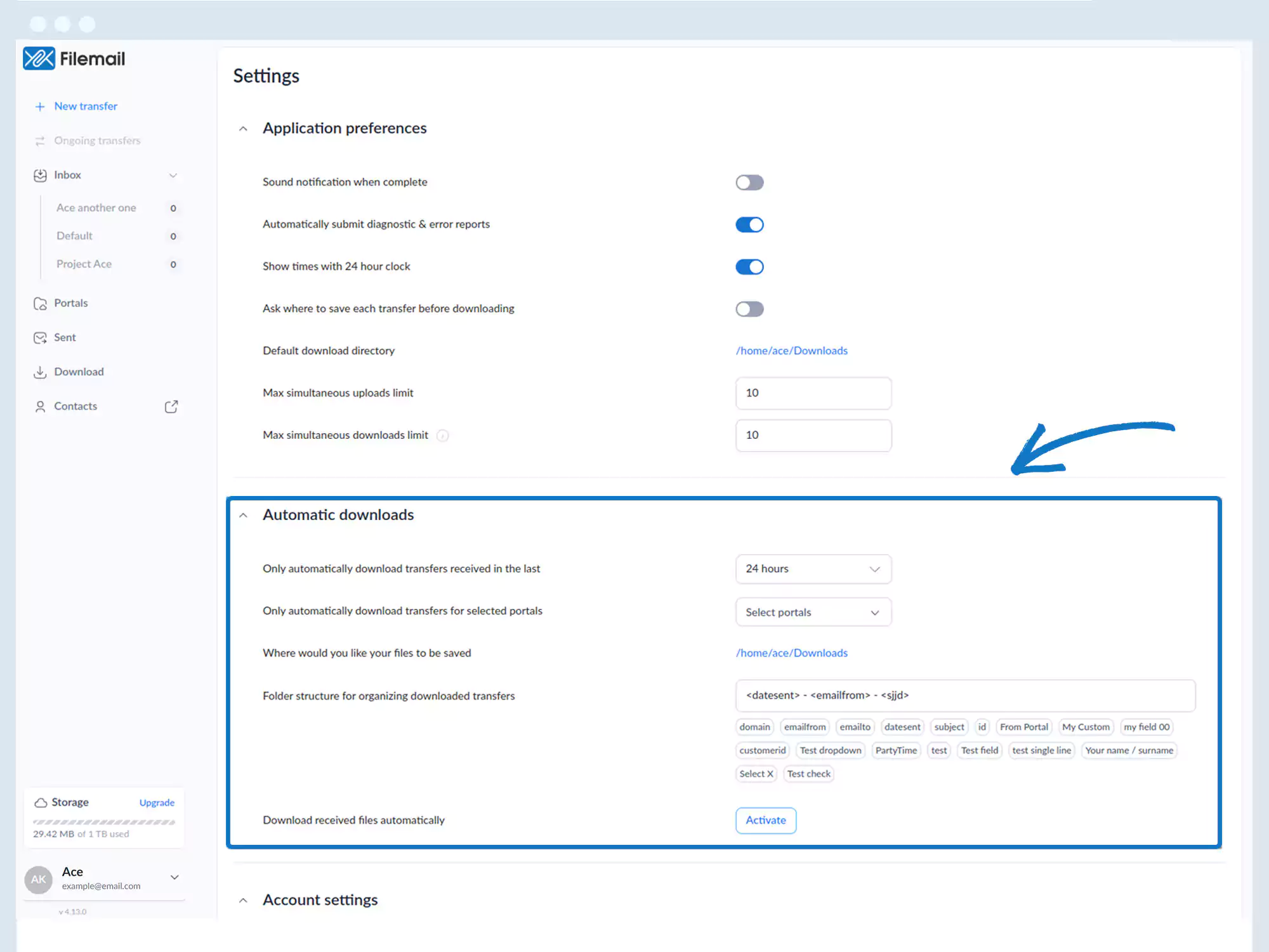
Task: Click the Sent envelope icon
Action: 40,337
